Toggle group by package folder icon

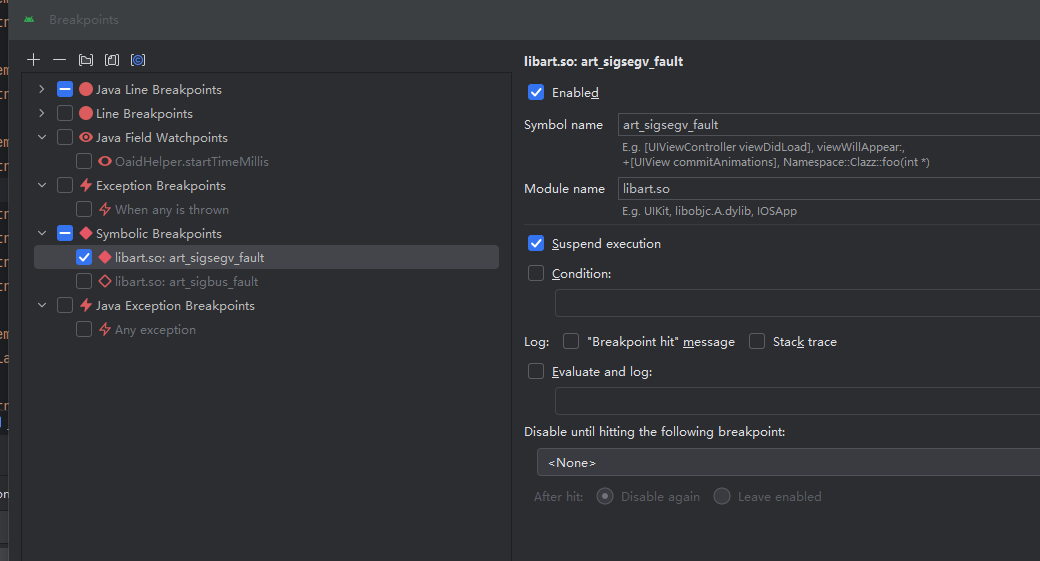pos(86,60)
